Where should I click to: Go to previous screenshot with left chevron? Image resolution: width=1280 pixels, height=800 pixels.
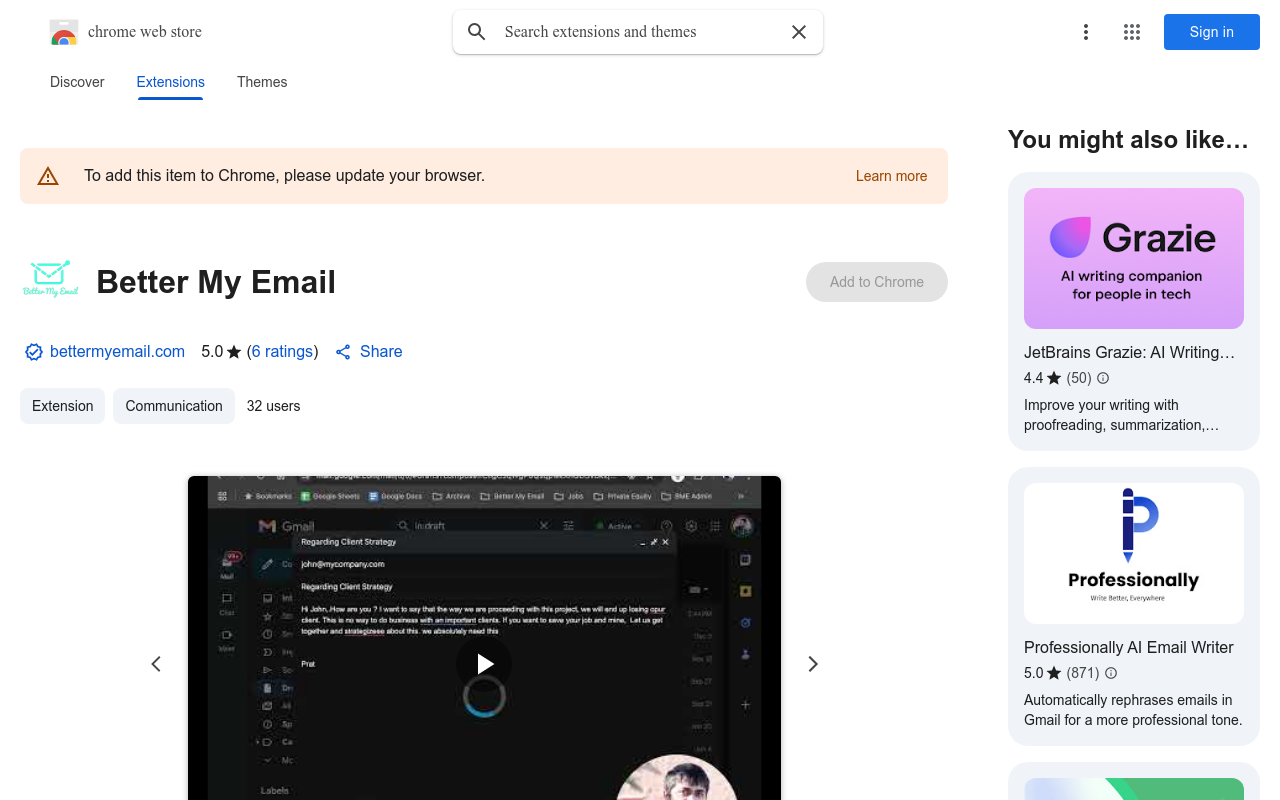(156, 664)
